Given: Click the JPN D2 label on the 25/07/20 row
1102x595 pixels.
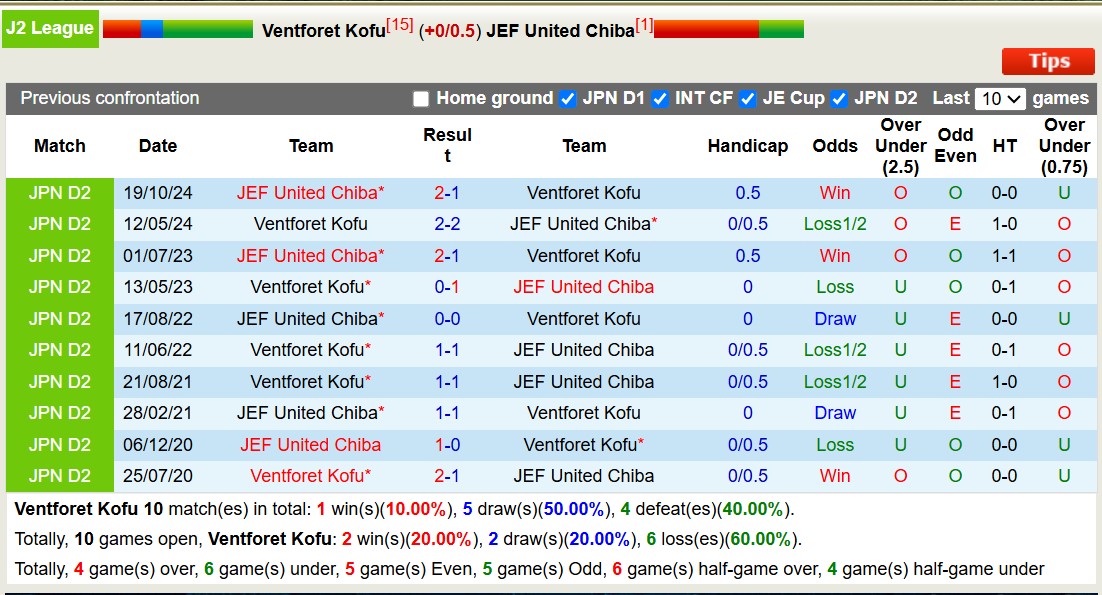Looking at the screenshot, I should tap(59, 475).
